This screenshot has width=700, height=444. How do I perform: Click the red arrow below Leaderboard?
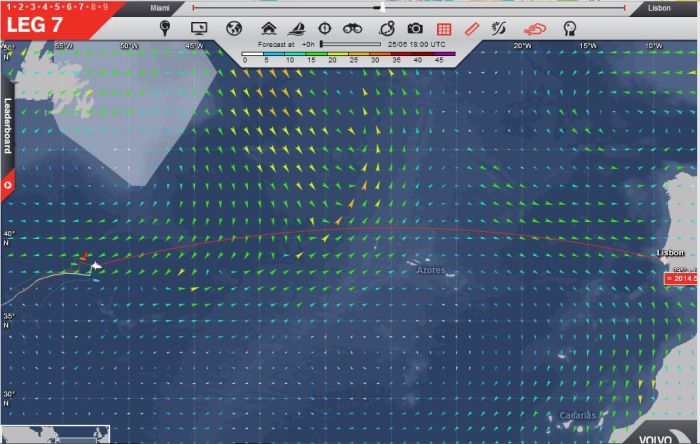7,185
